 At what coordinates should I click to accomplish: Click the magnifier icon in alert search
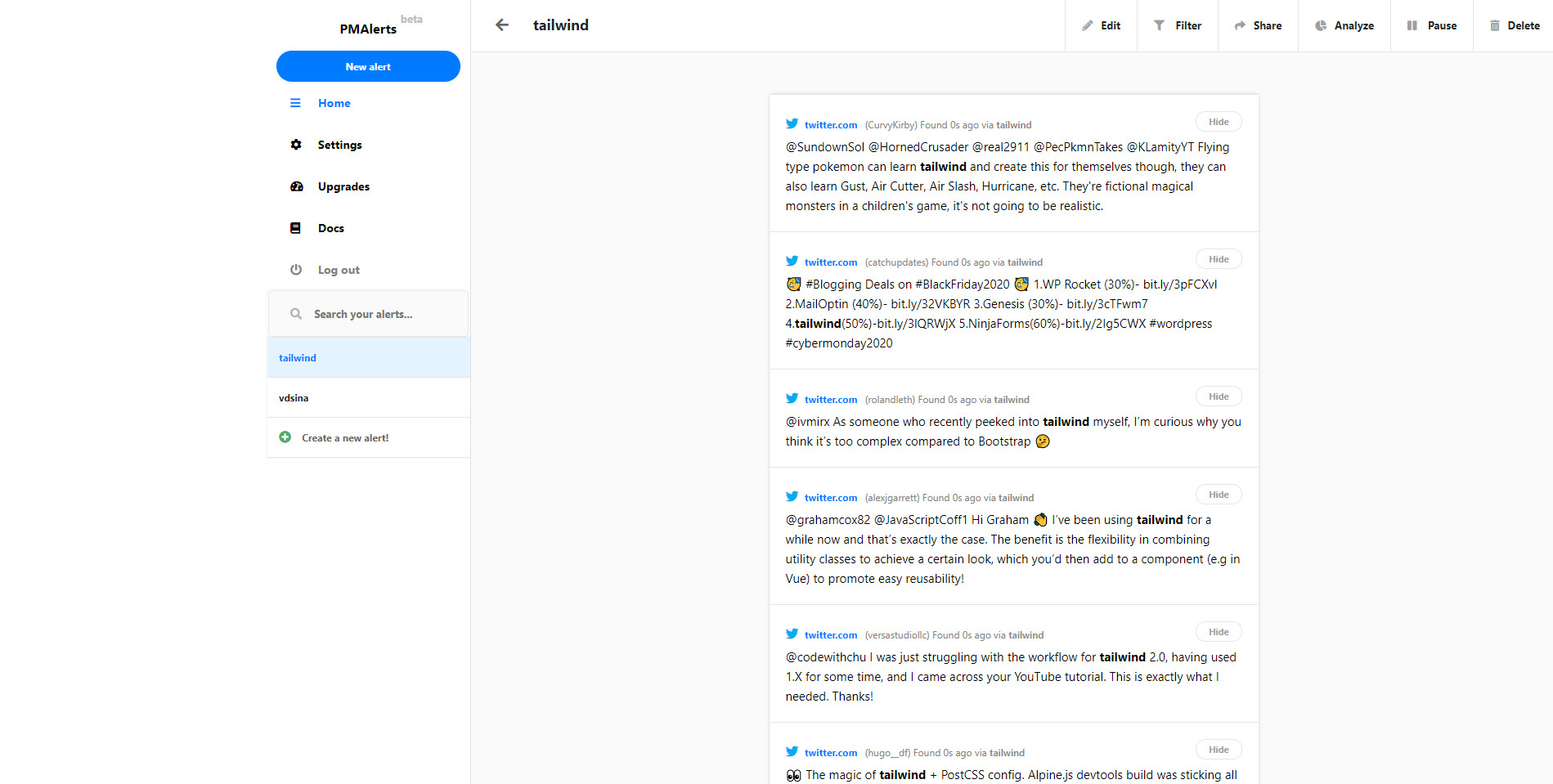click(296, 314)
